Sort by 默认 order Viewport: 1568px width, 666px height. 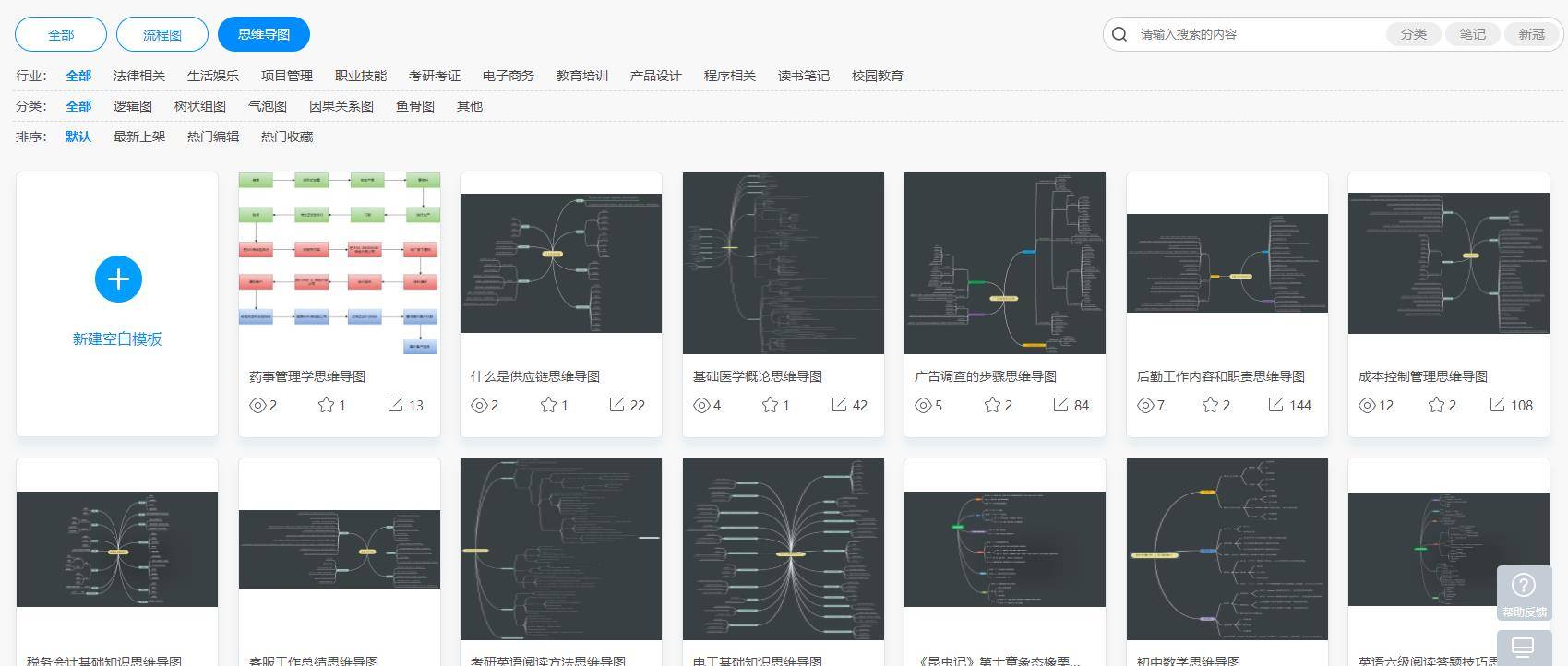[x=78, y=137]
